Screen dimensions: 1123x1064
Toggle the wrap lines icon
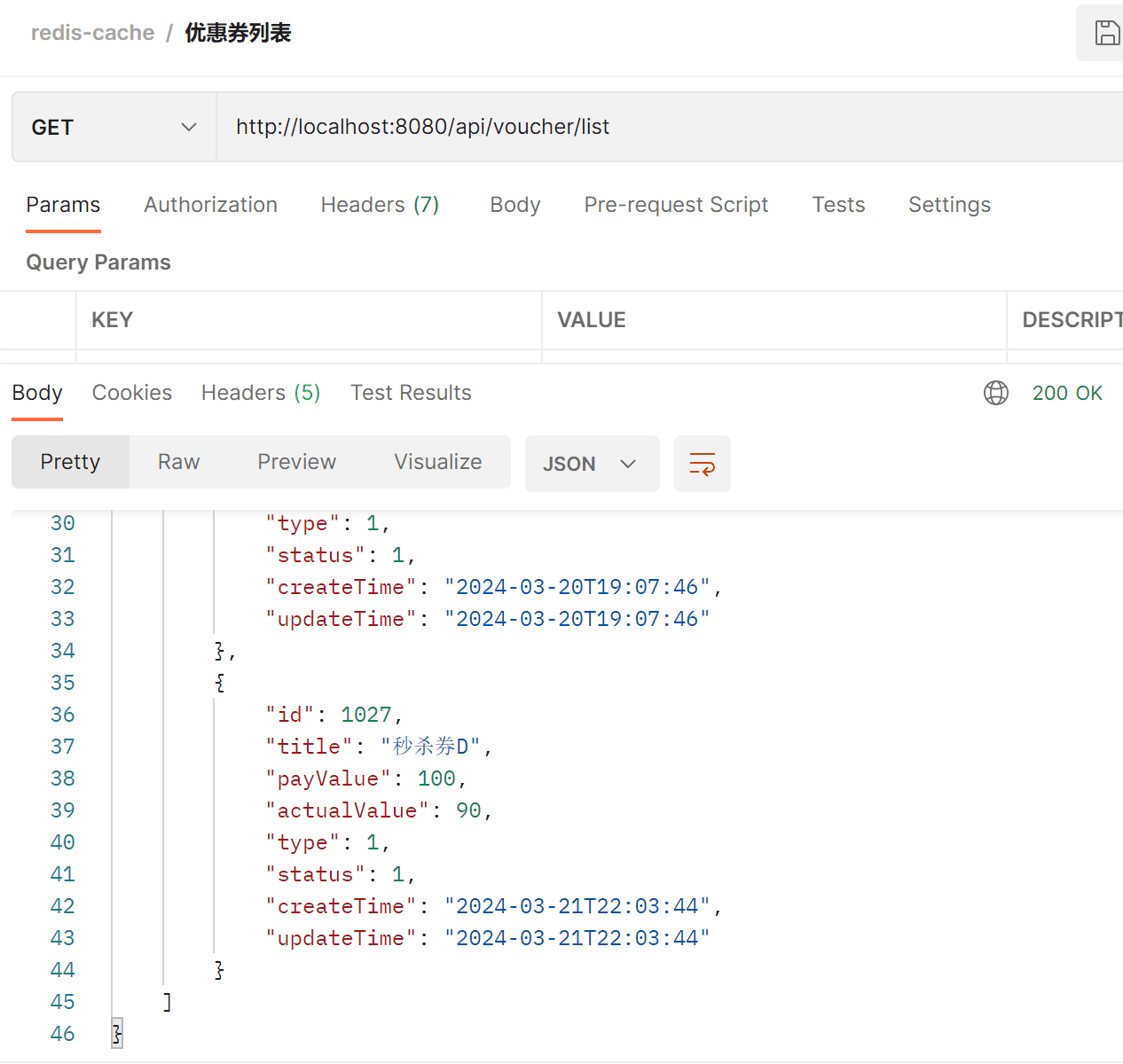(703, 464)
